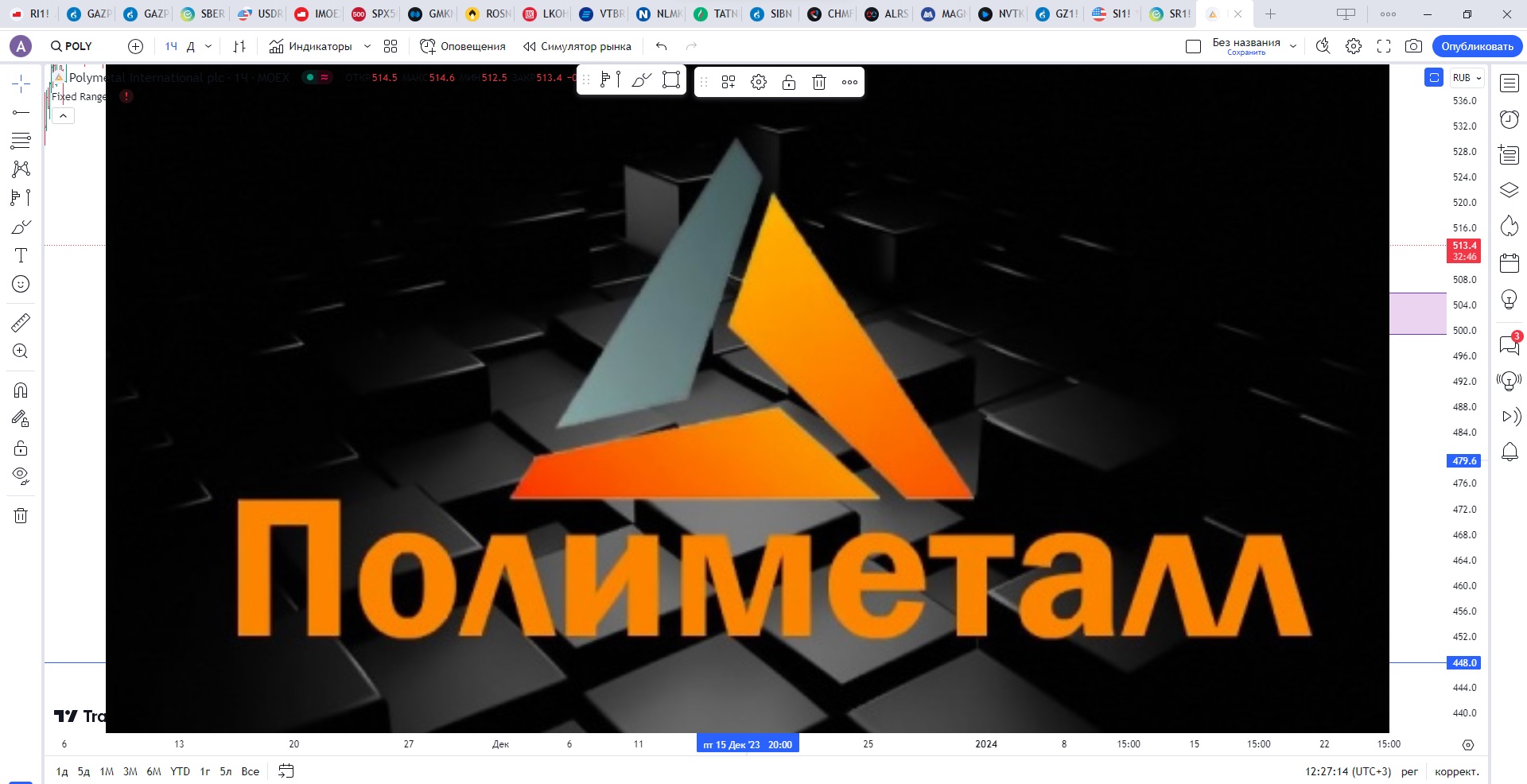Open more options in floating toolbar
This screenshot has height=784, width=1527.
tap(849, 82)
